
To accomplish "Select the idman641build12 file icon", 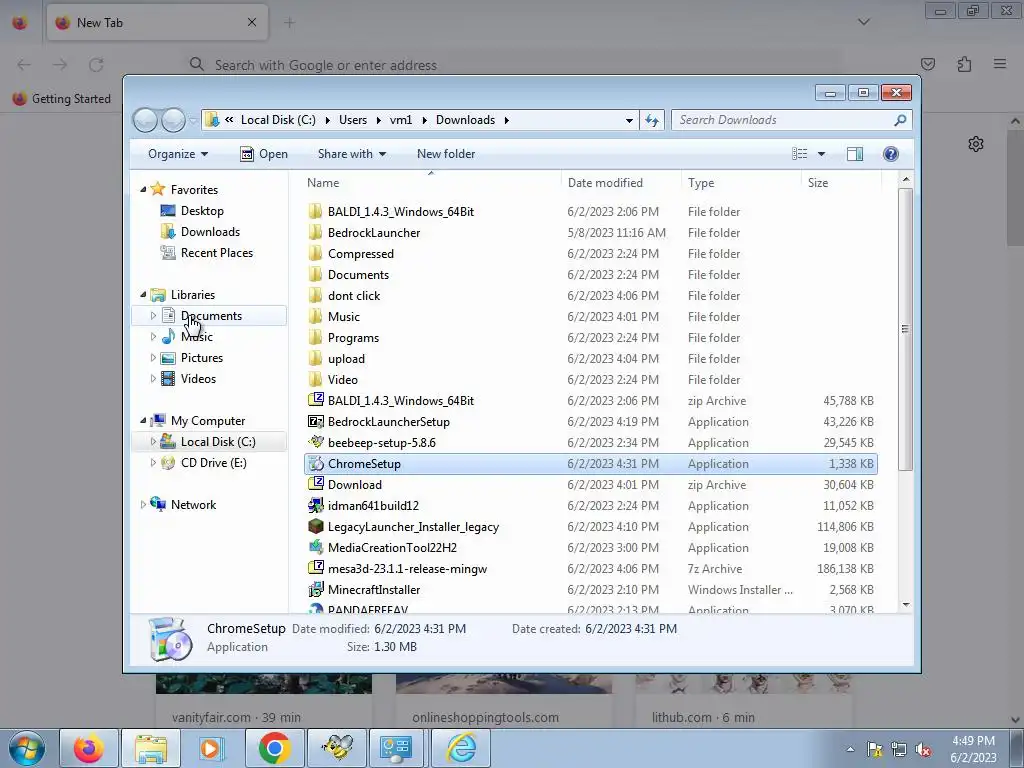I will 316,505.
